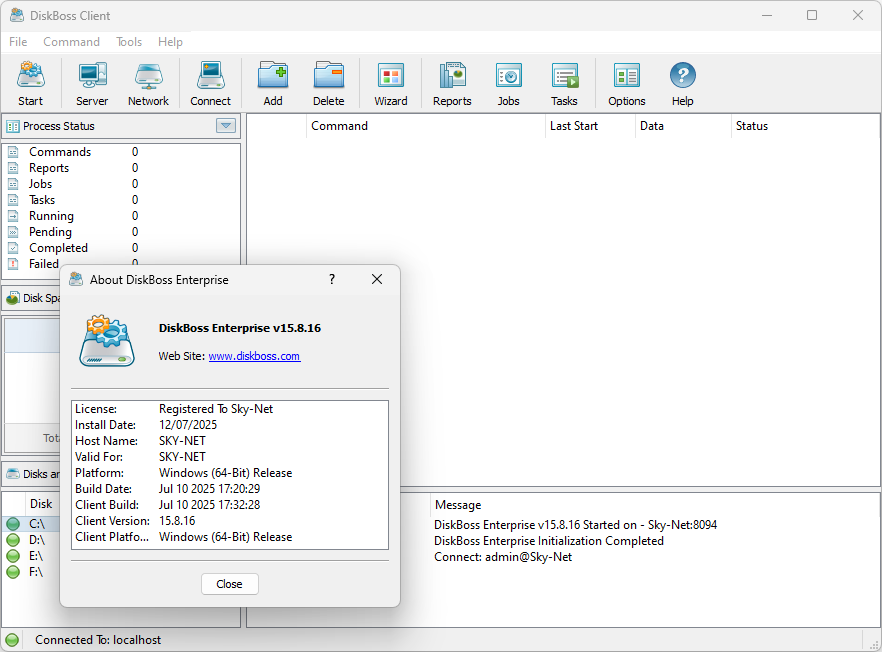Click the green F:\ disk status icon

pos(13,572)
